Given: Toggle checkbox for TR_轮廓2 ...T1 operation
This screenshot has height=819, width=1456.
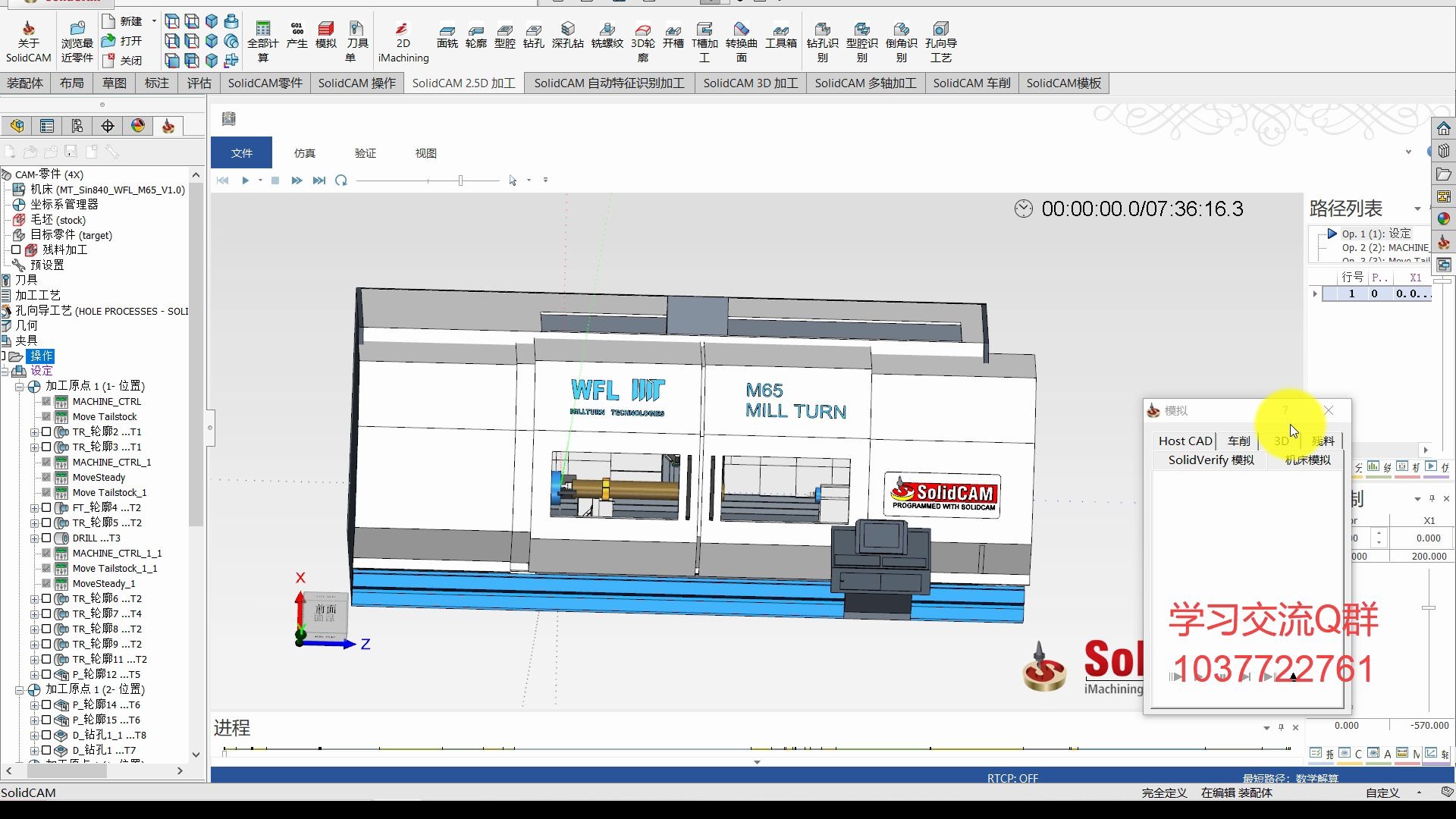Looking at the screenshot, I should tap(46, 431).
